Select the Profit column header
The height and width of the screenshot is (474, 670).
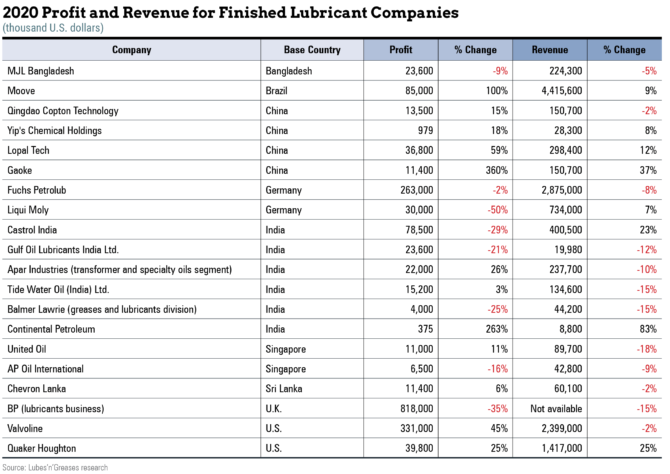pos(400,50)
